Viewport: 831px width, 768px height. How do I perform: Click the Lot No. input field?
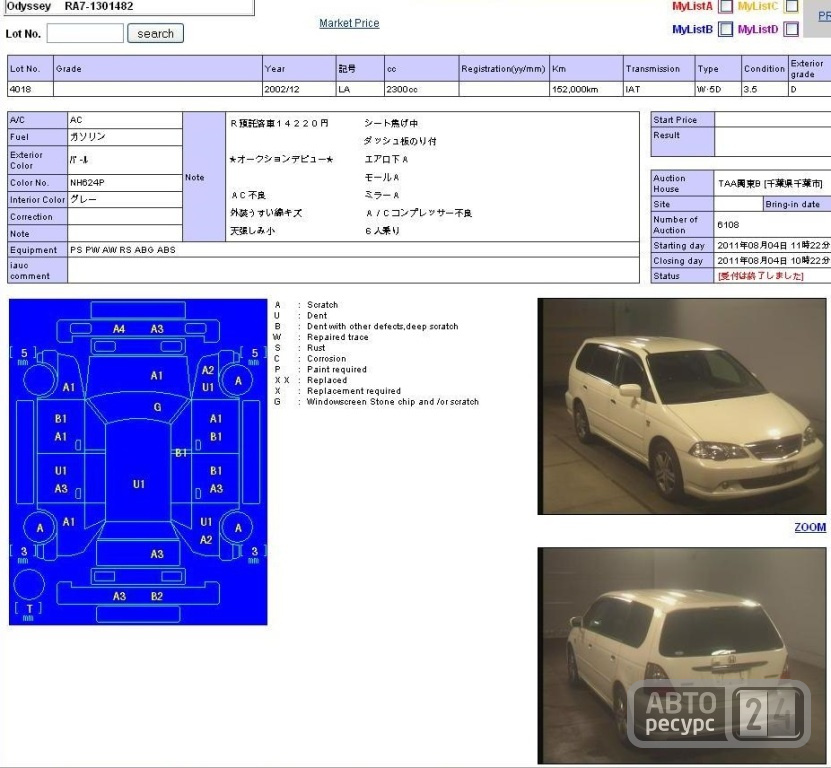point(85,33)
